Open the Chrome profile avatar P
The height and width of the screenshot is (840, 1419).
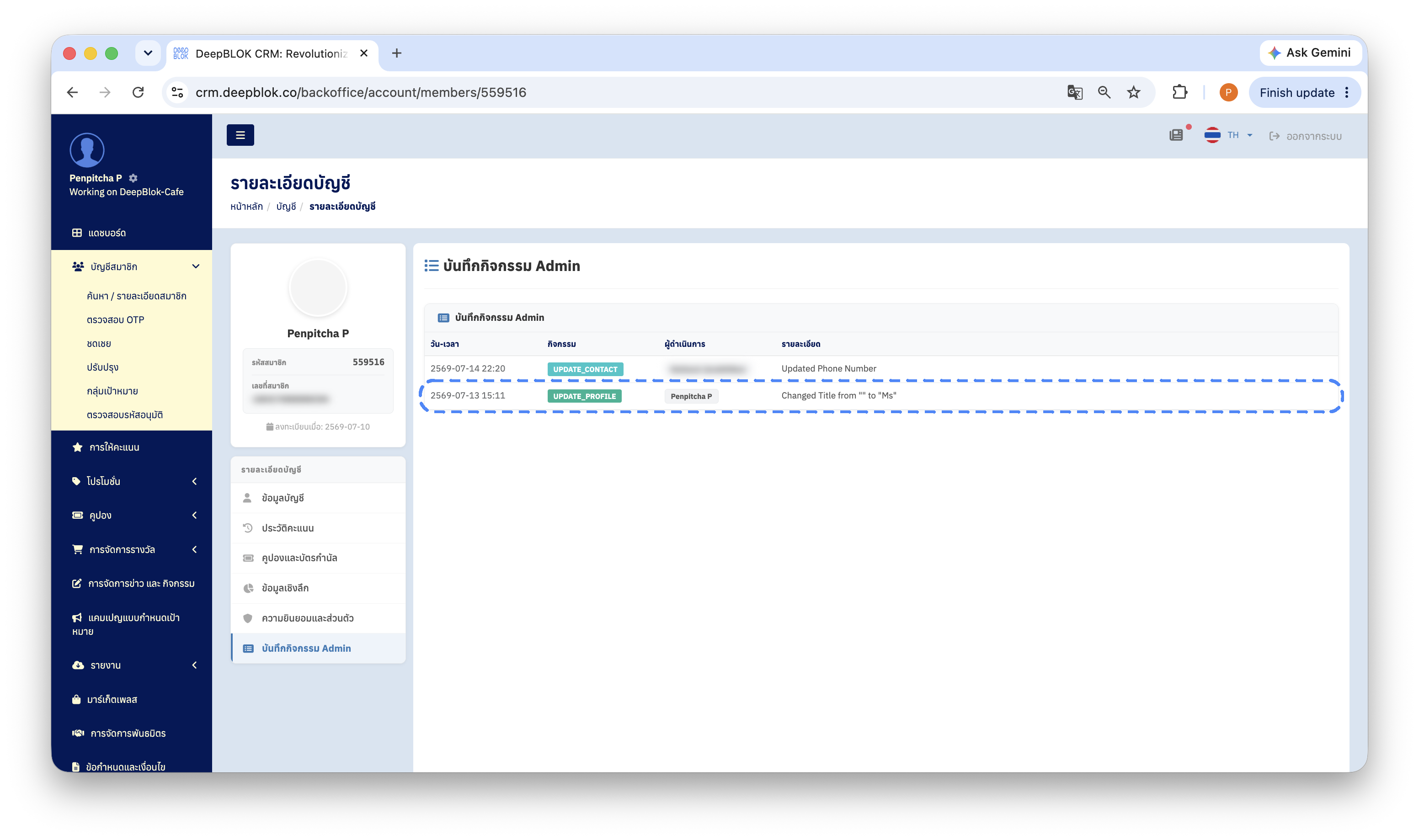tap(1228, 92)
